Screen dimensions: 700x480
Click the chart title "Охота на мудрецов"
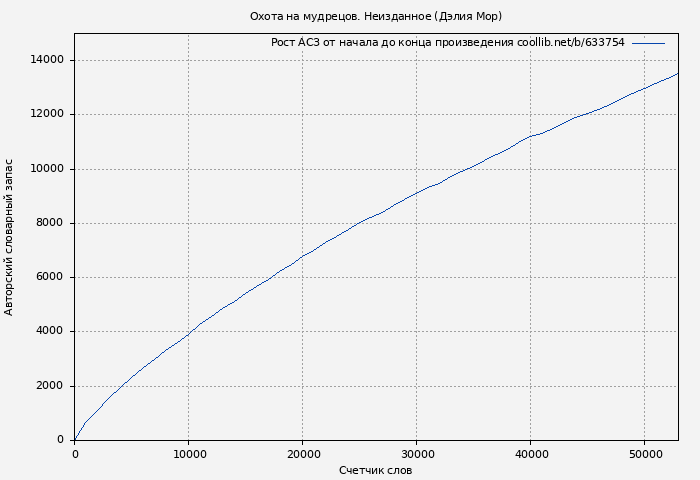pyautogui.click(x=375, y=16)
